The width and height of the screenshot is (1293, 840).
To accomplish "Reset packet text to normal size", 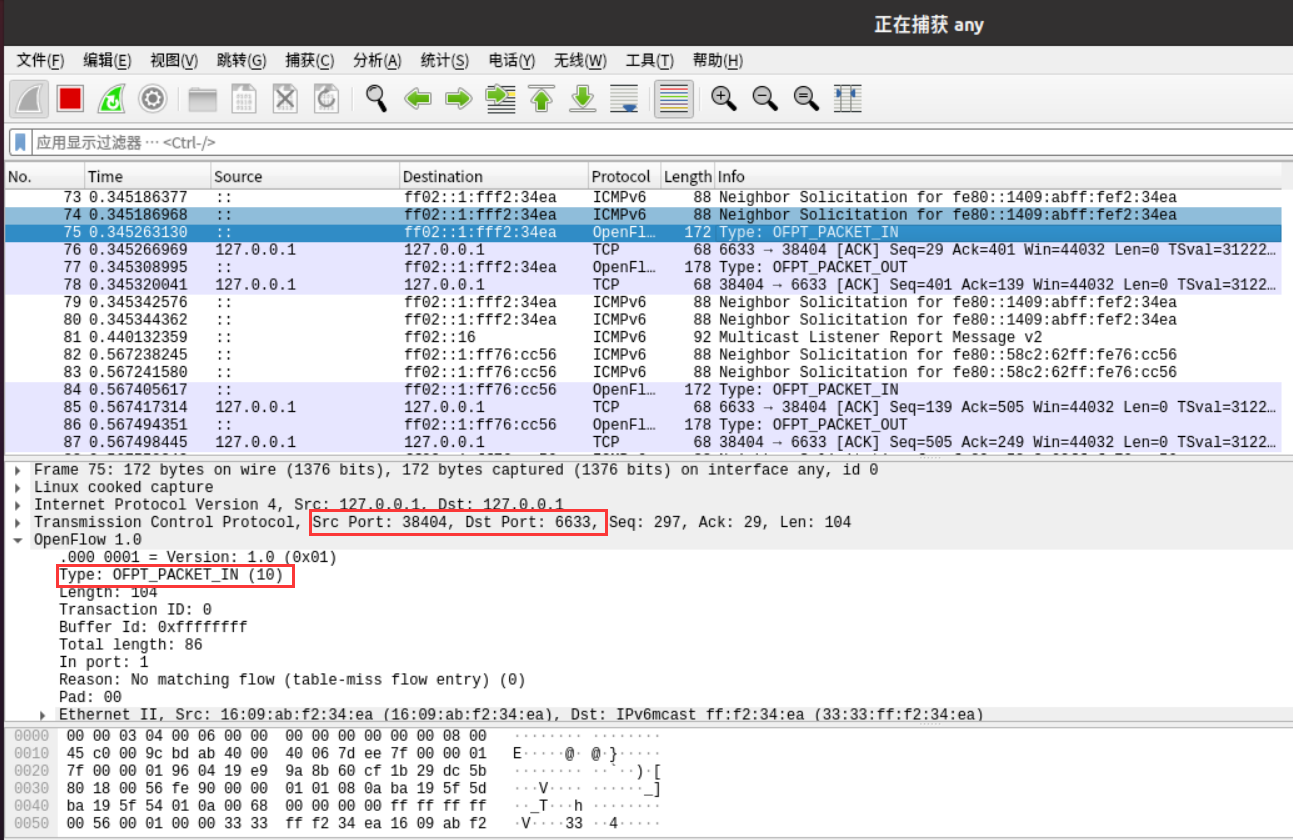I will tap(806, 99).
